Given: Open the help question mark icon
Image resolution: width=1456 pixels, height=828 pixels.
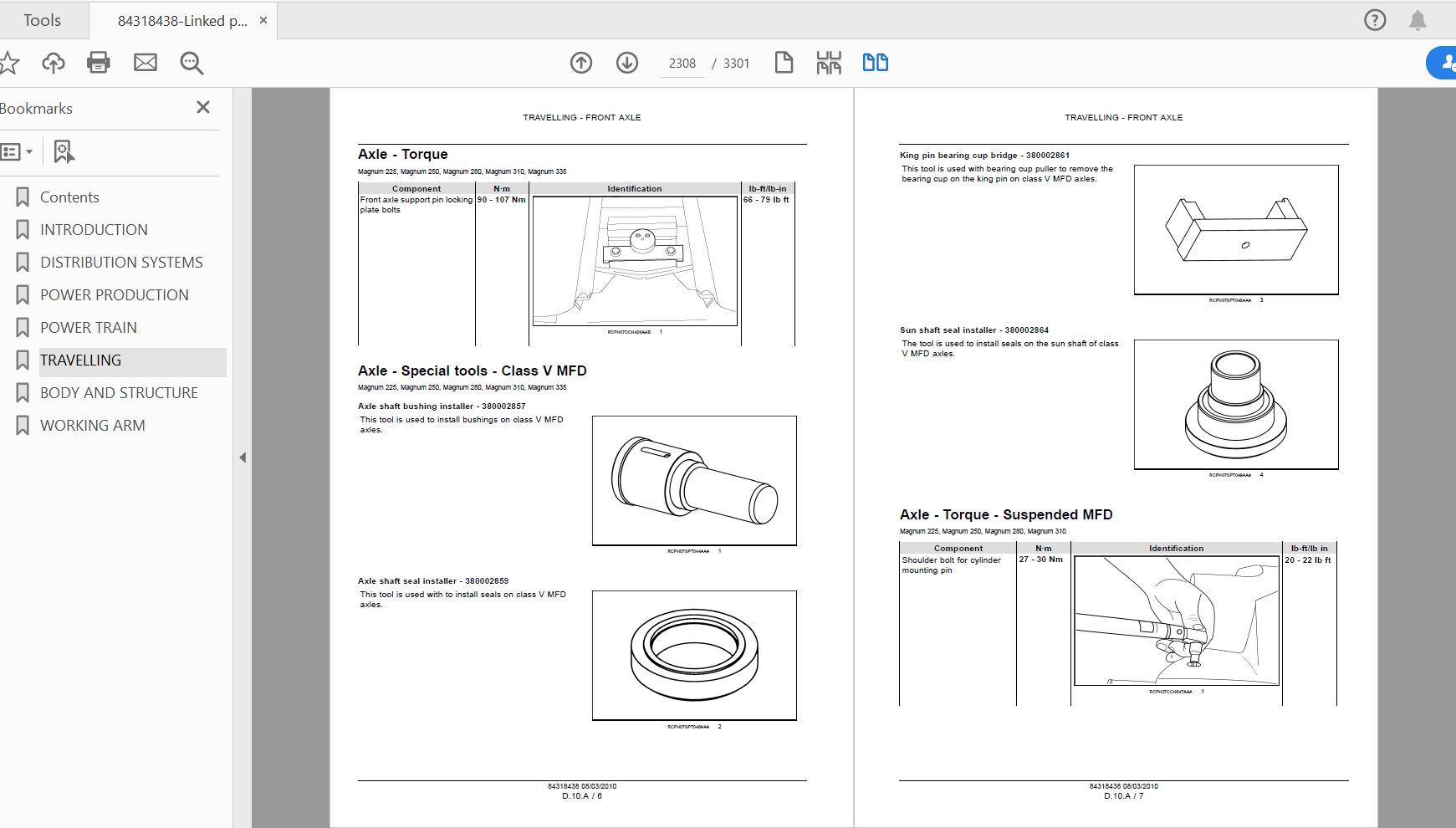Looking at the screenshot, I should [x=1375, y=20].
